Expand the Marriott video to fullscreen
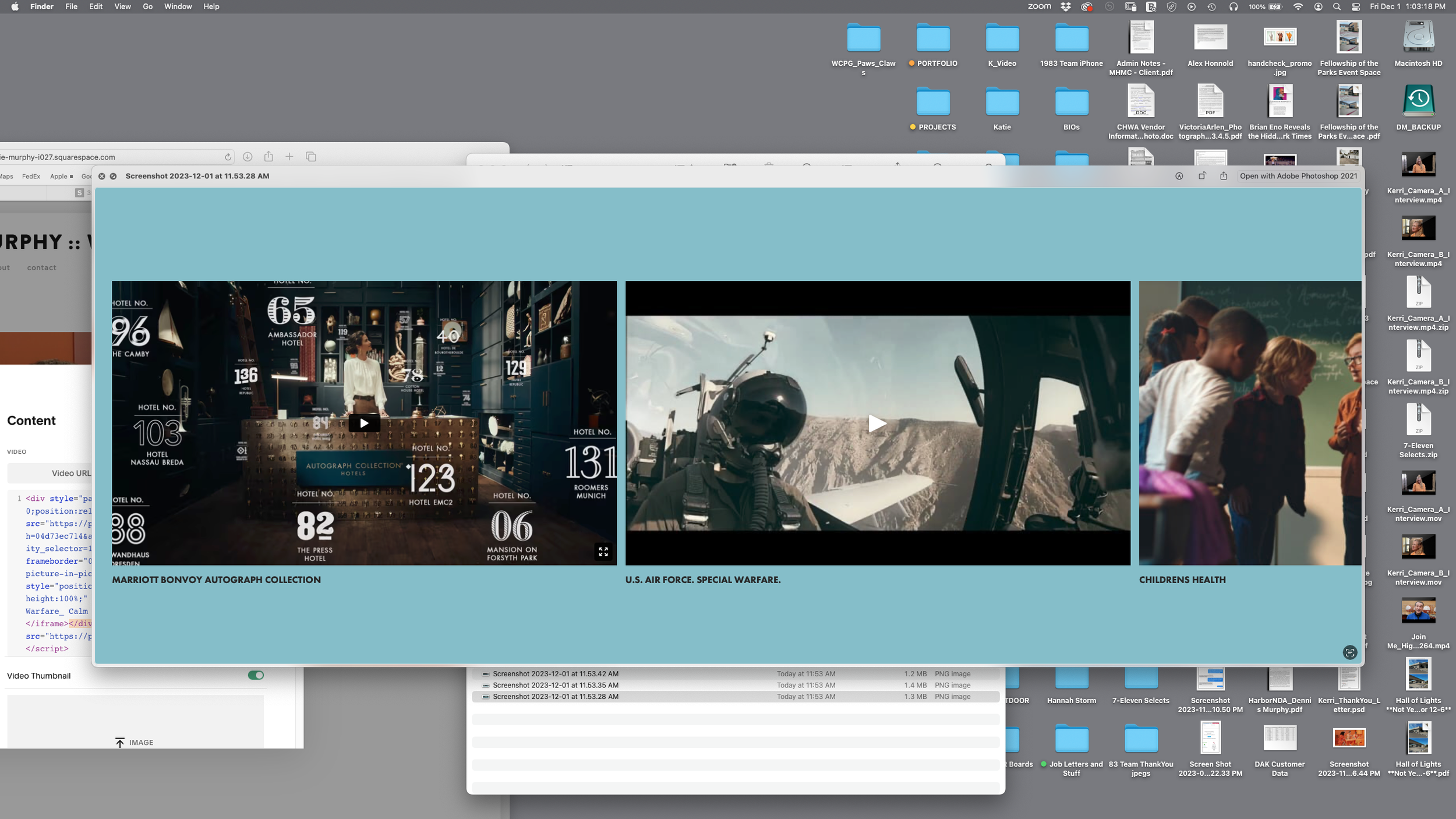 603,552
